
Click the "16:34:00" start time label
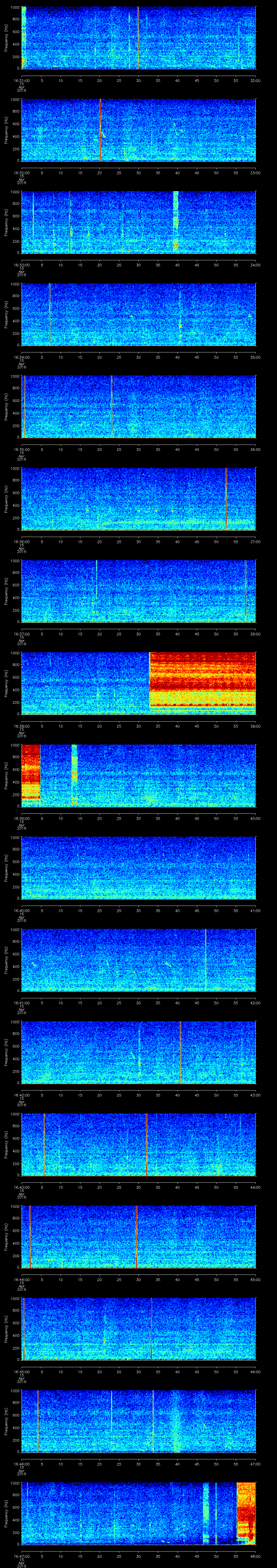(21, 357)
